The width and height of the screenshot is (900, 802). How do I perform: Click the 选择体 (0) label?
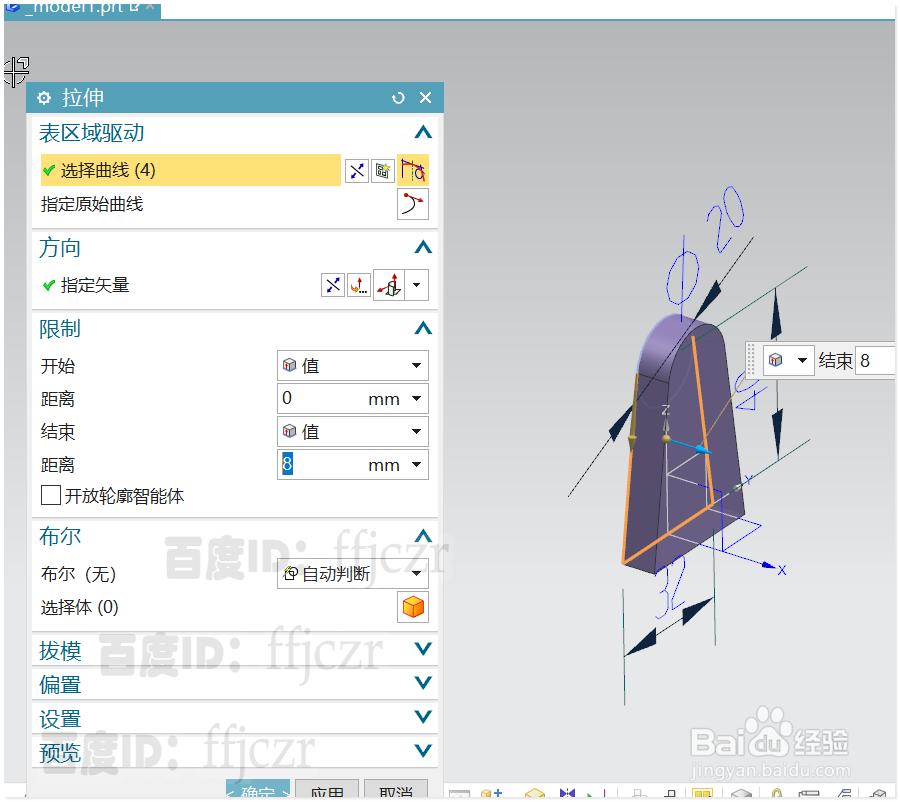[80, 607]
